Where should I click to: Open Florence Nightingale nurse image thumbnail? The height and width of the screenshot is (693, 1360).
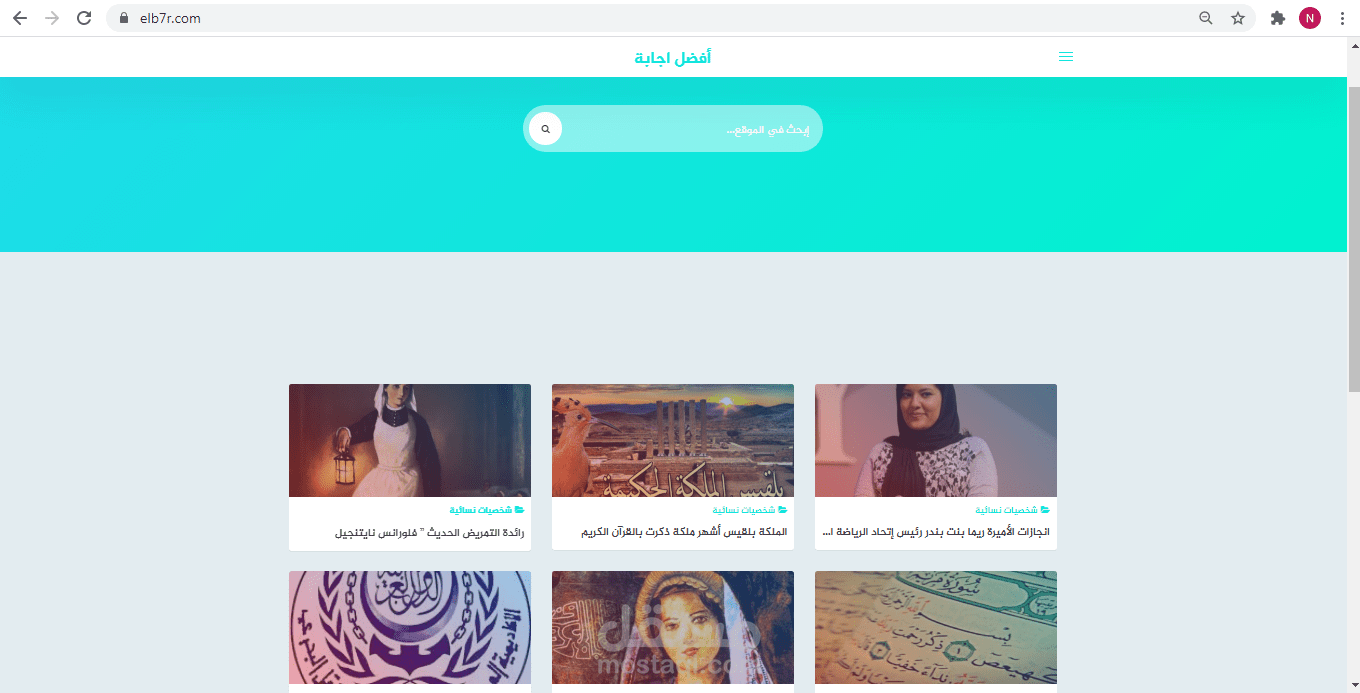(410, 440)
